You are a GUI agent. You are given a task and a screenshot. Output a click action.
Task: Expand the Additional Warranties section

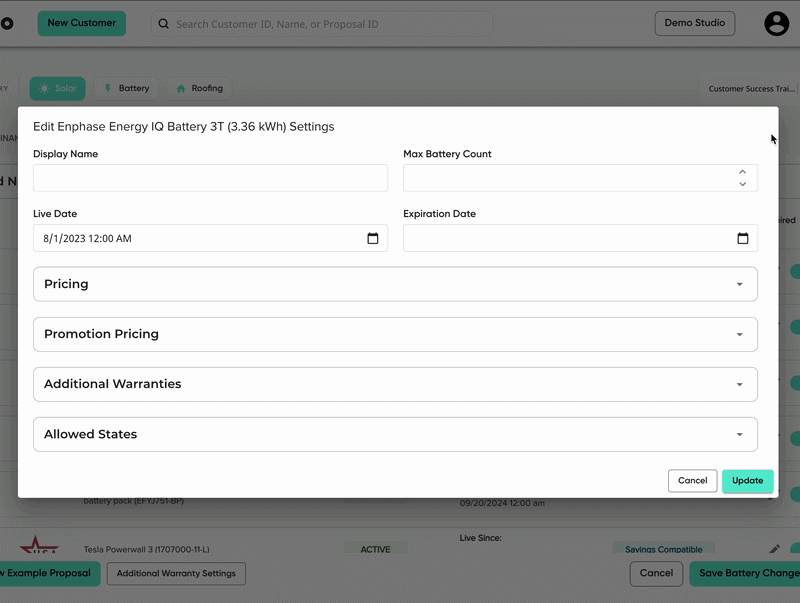pyautogui.click(x=395, y=384)
